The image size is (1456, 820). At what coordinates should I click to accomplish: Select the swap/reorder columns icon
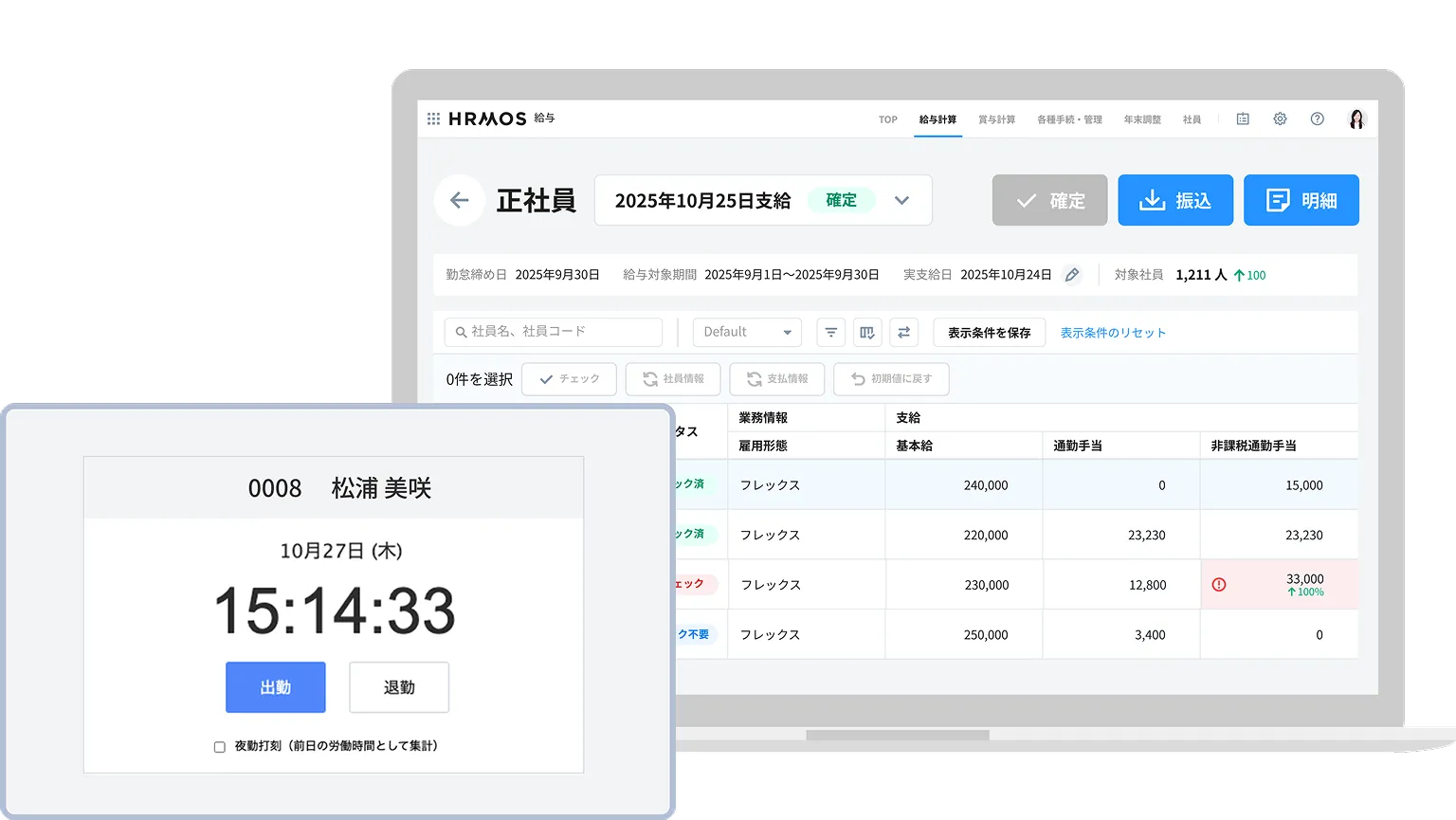click(903, 332)
